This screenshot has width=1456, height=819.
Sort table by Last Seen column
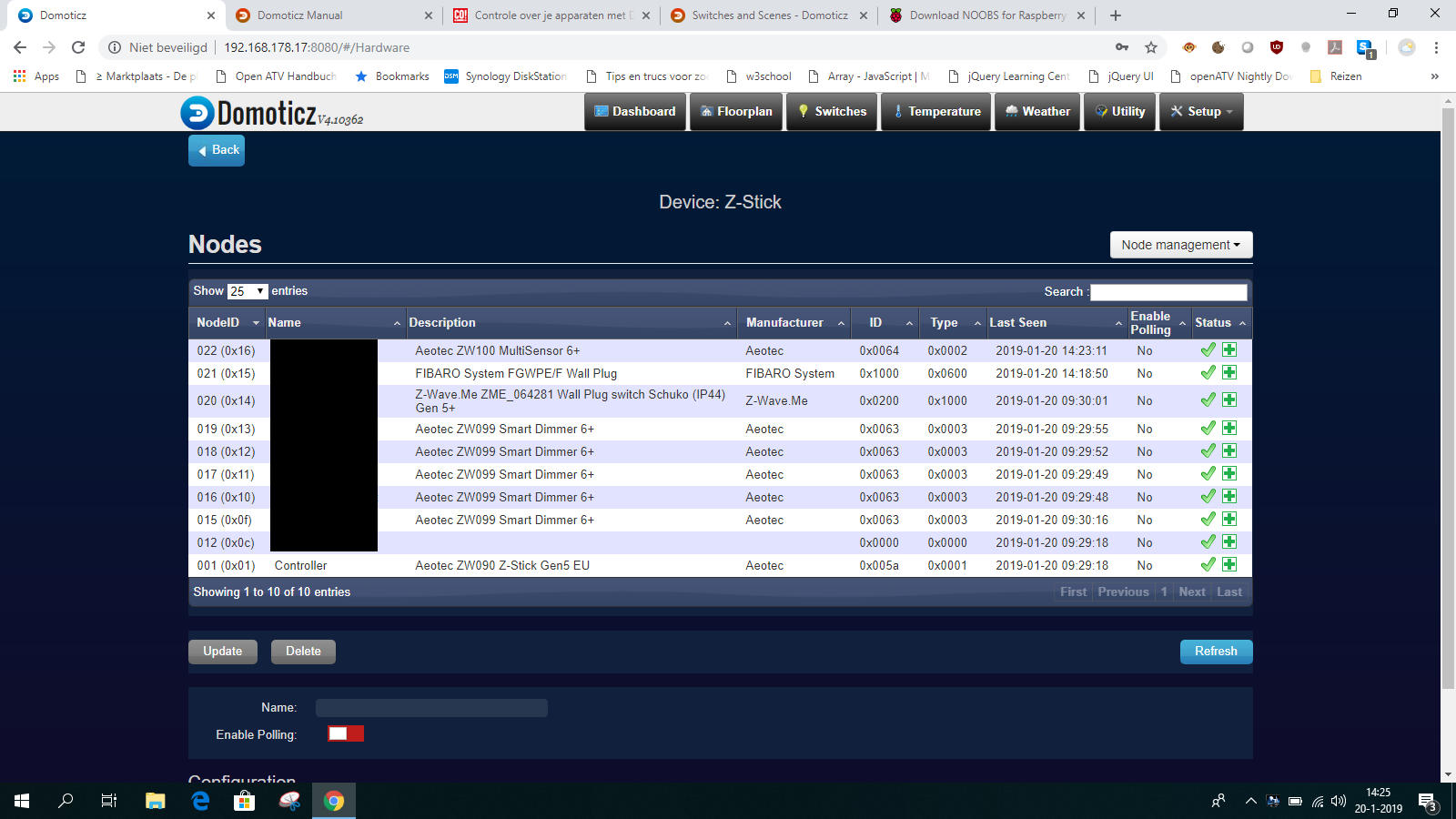tap(1057, 323)
